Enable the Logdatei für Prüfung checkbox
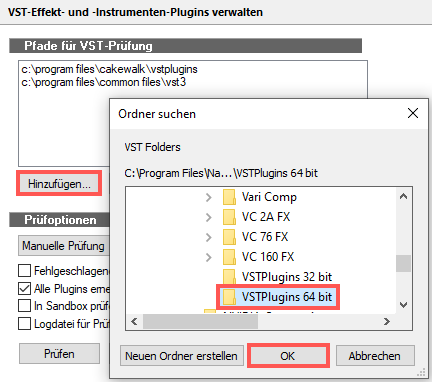 tap(24, 323)
